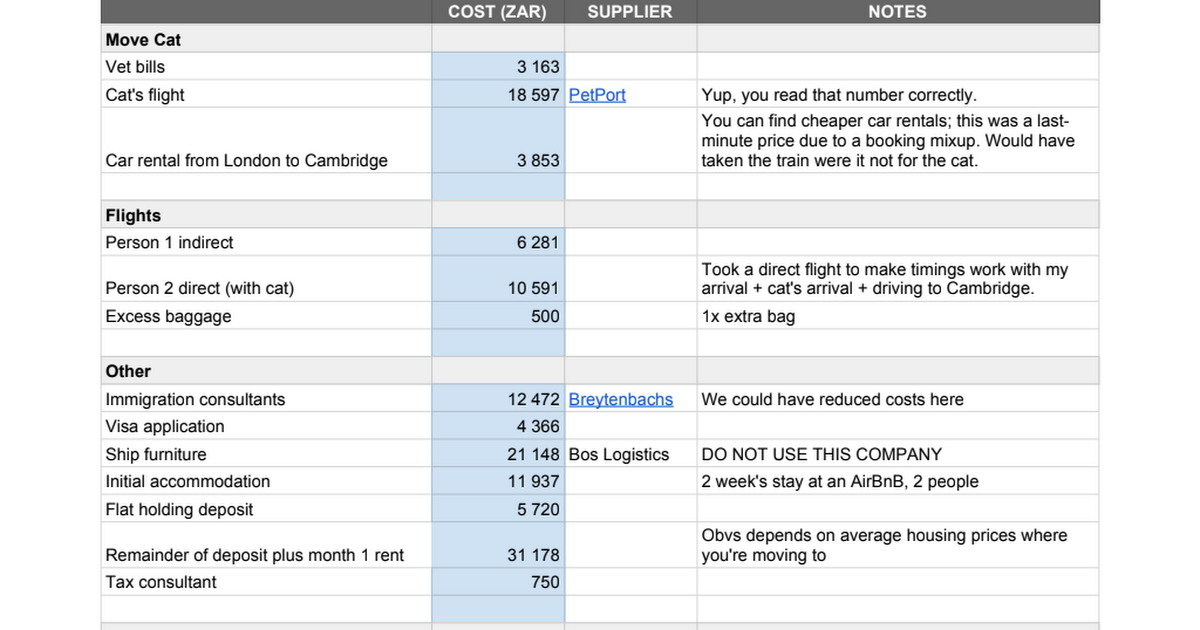1200x630 pixels.
Task: Select the Tax consultant label
Action: click(160, 582)
